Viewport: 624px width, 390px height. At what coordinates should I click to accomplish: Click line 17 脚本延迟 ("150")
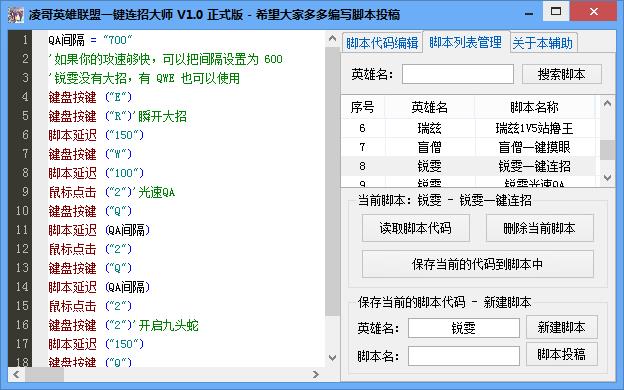(96, 344)
